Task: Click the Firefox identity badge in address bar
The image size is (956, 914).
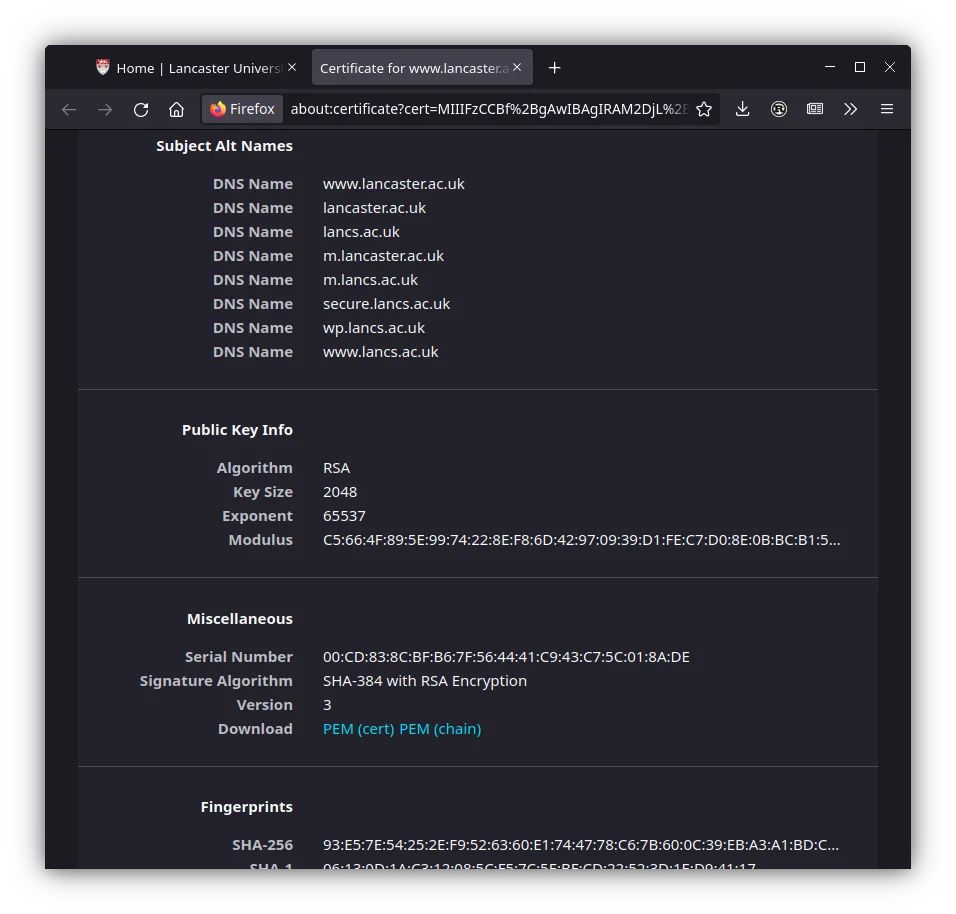Action: [x=243, y=109]
